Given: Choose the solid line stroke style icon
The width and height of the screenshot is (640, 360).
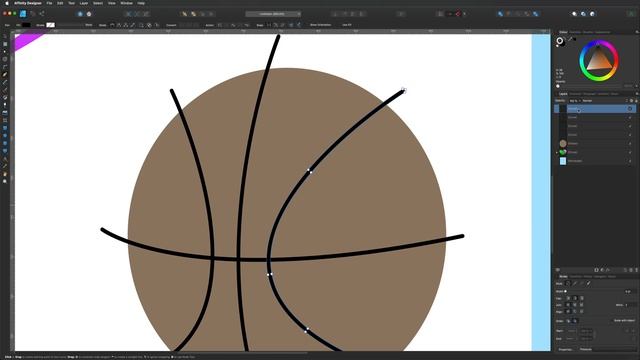Looking at the screenshot, I should (575, 283).
